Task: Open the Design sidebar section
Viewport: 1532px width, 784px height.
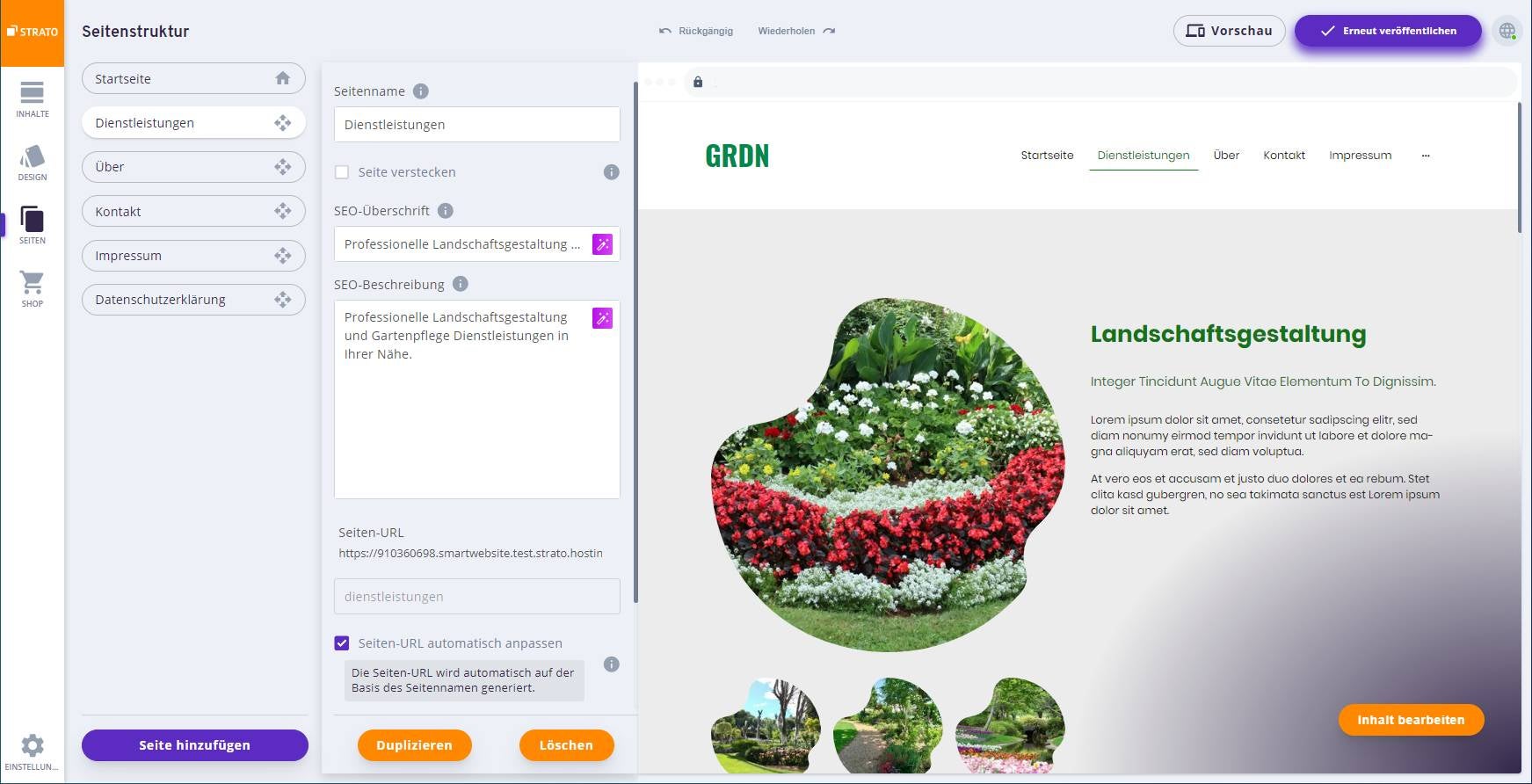Action: (x=32, y=163)
